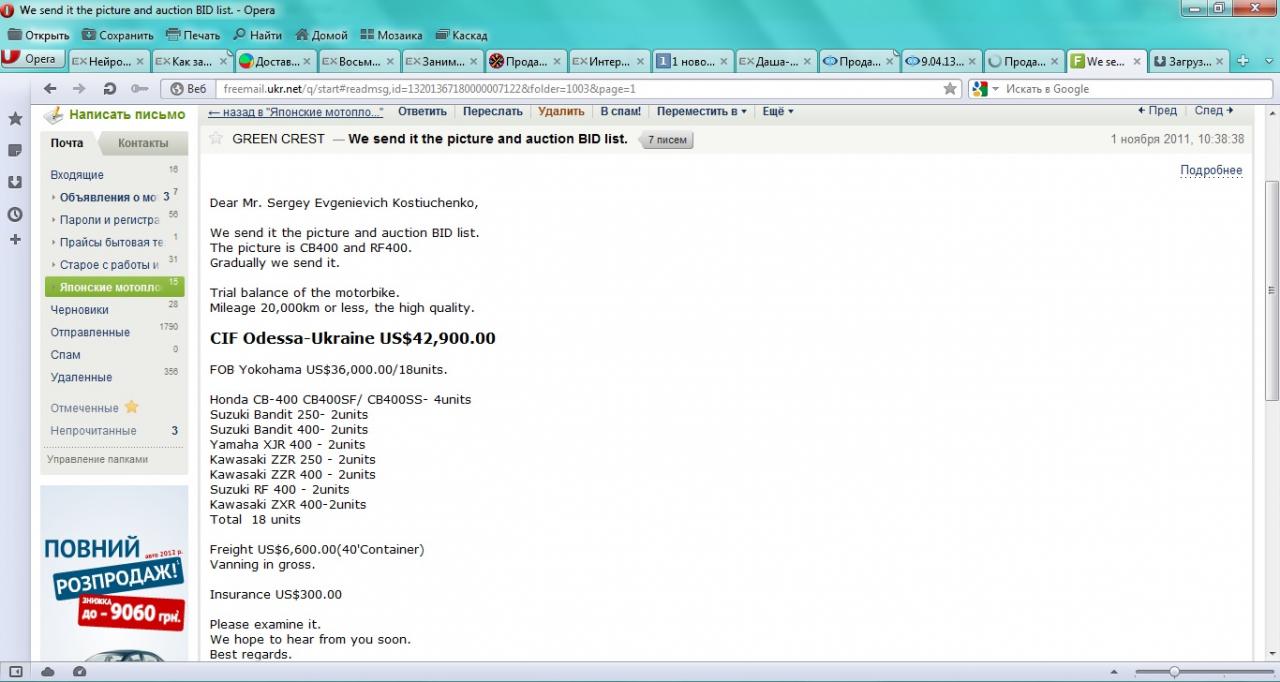
Task: Bookmark the page with the address bar star
Action: 950,89
